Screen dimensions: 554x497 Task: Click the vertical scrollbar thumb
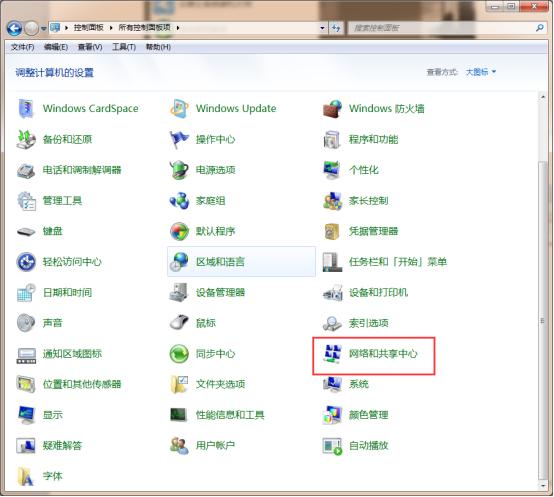point(542,320)
